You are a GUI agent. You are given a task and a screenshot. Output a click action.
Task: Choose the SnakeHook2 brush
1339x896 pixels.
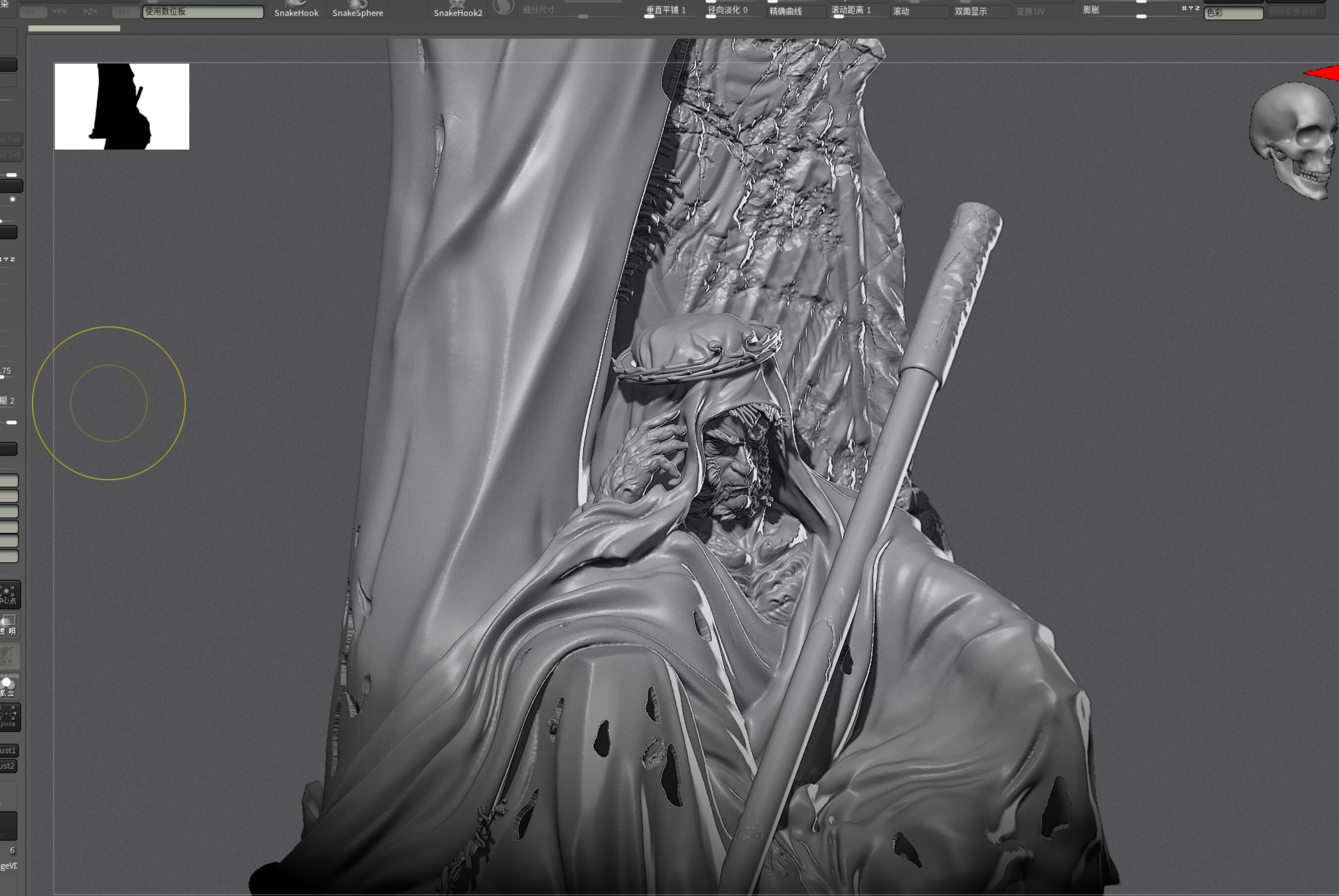tap(458, 9)
